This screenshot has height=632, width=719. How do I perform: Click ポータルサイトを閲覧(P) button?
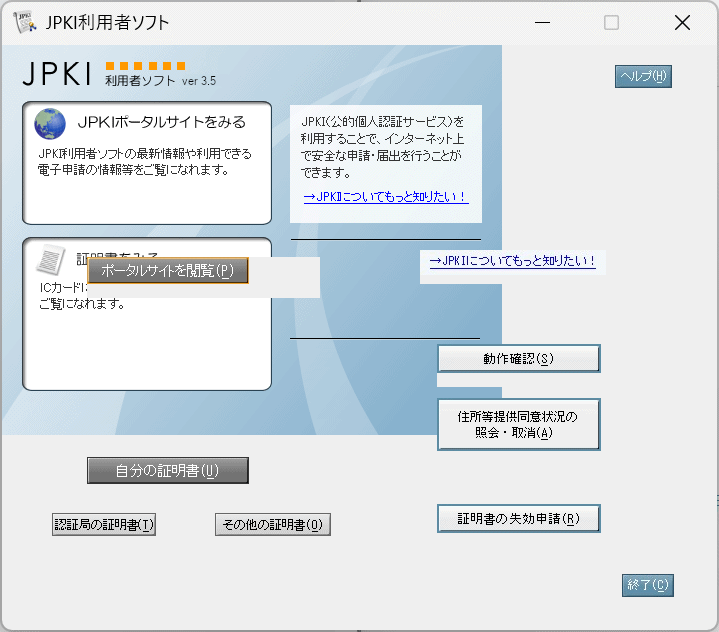click(168, 271)
